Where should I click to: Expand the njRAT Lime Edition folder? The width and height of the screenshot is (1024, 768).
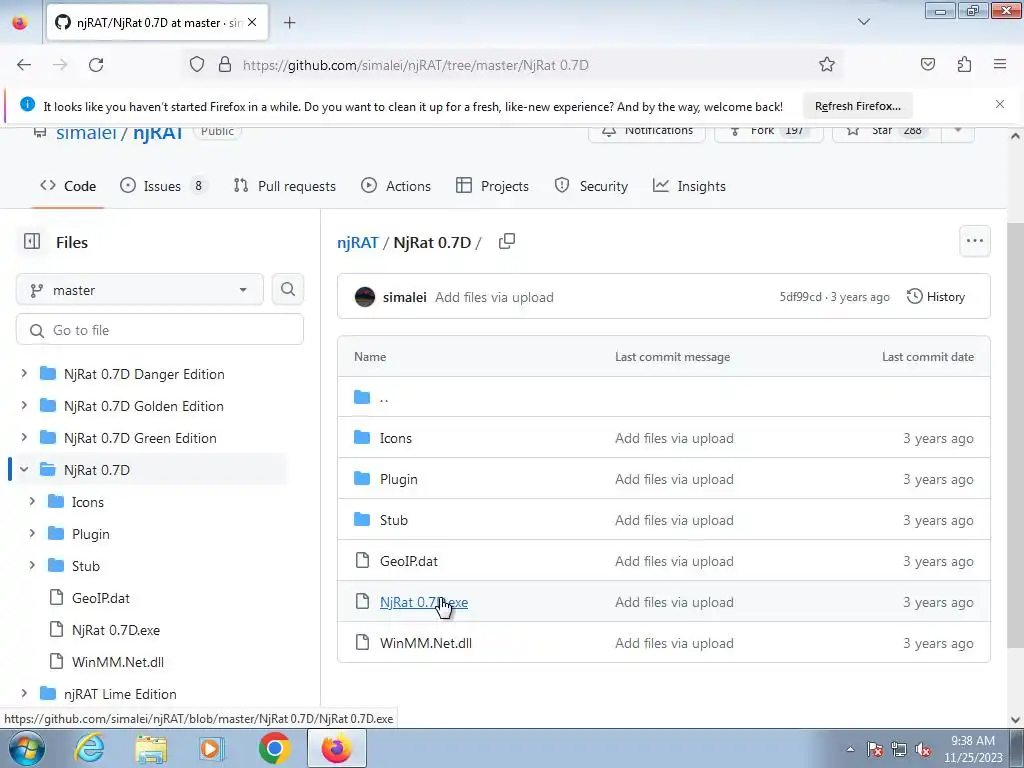coord(24,694)
